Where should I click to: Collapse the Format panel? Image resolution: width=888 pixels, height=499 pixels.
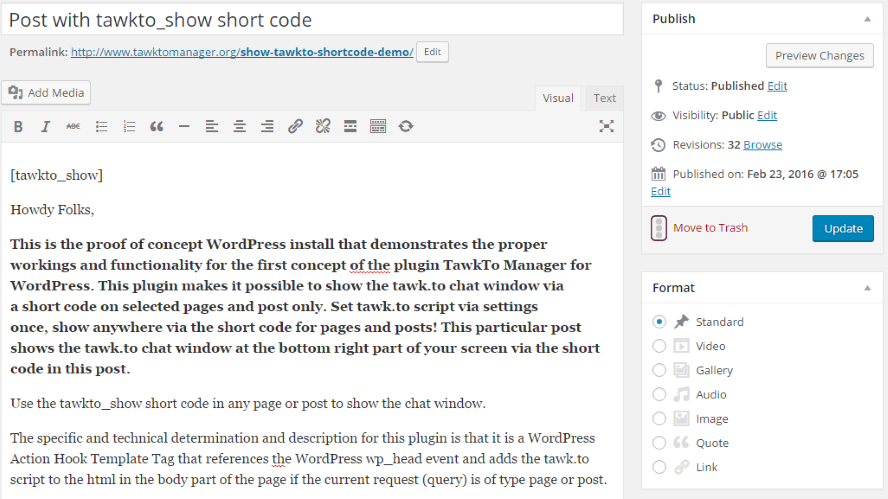pyautogui.click(x=865, y=288)
